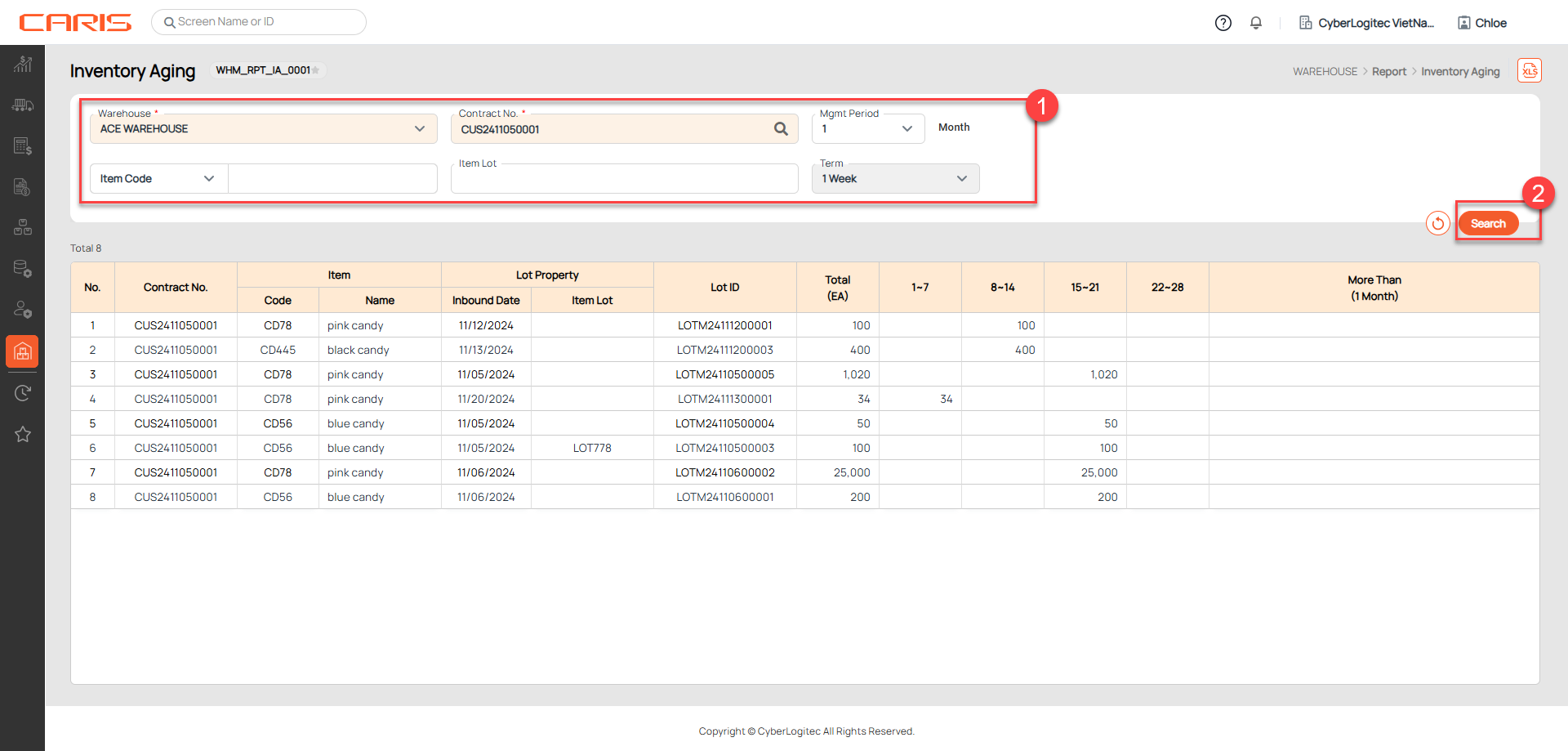This screenshot has height=751, width=1568.
Task: Click the Lot ID column header
Action: [725, 288]
